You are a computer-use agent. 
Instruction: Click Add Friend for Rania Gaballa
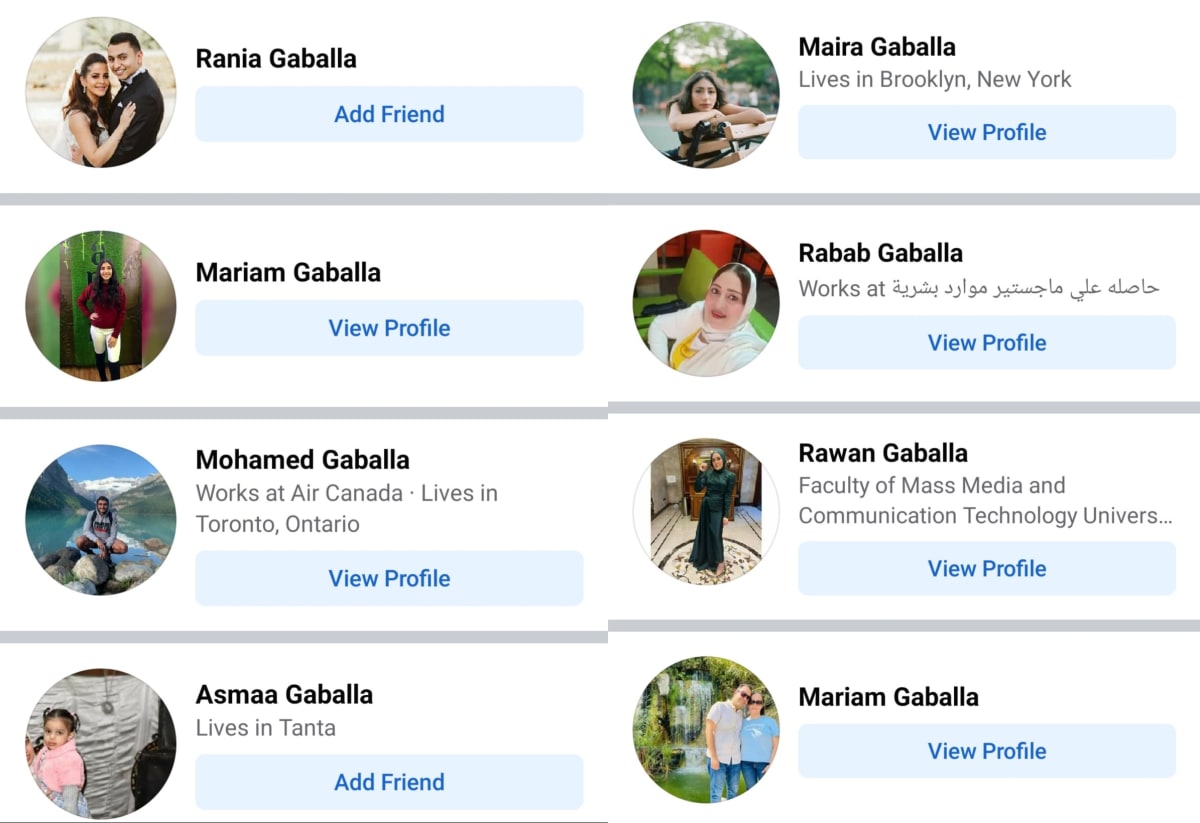click(x=389, y=114)
